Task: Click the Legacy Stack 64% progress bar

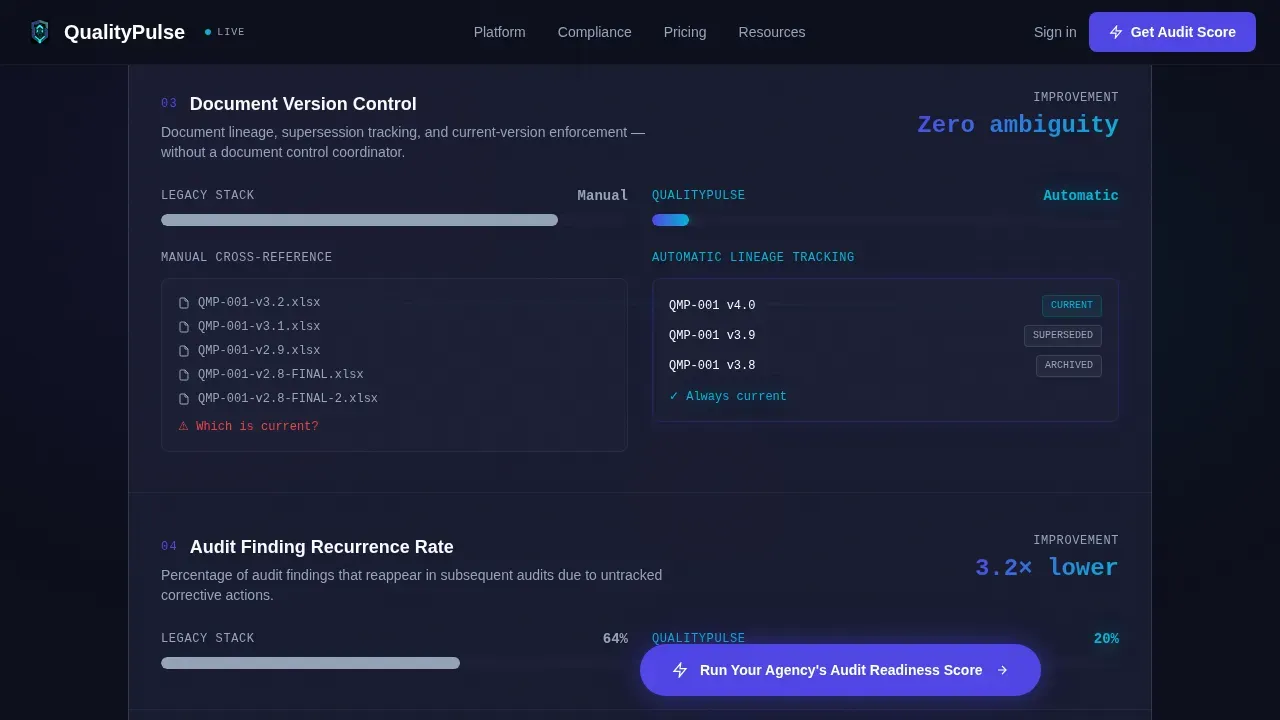Action: [x=394, y=663]
